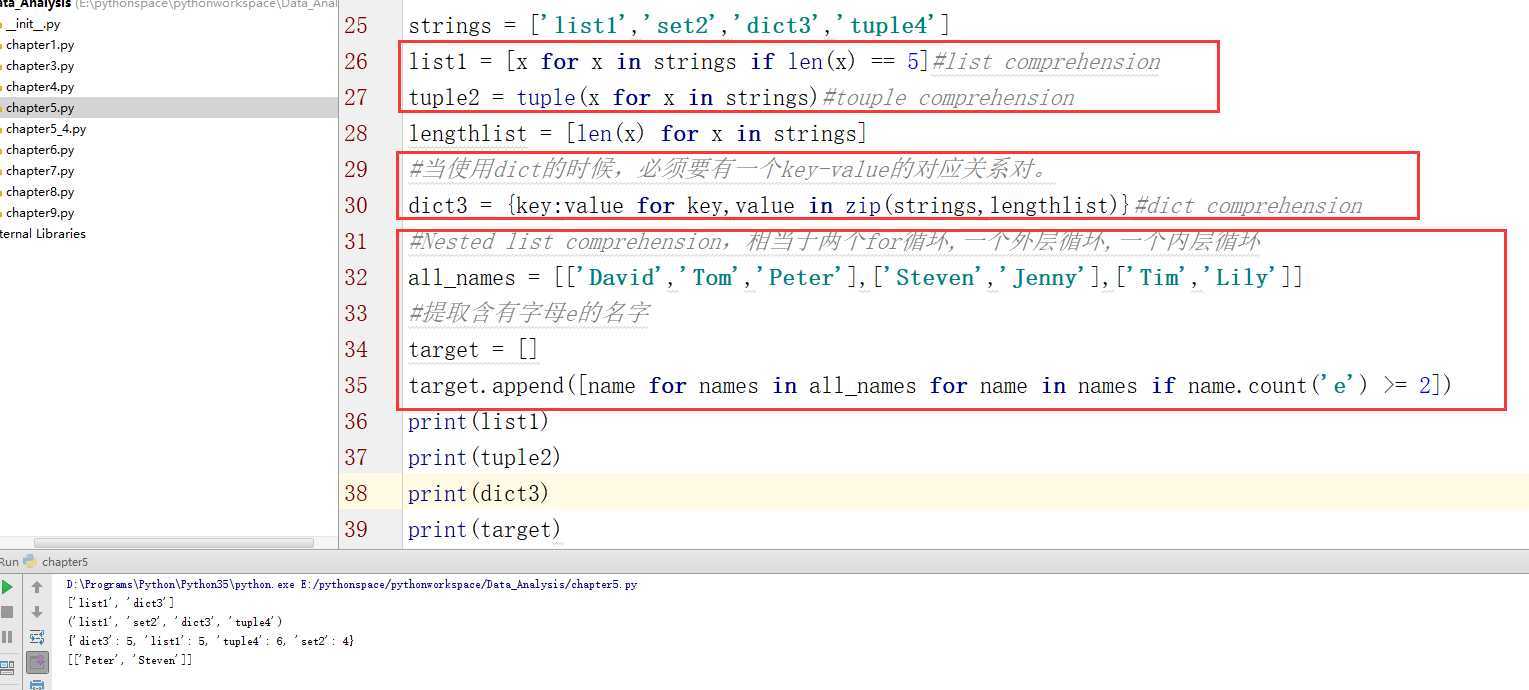Image resolution: width=1529 pixels, height=690 pixels.
Task: Click the 'Nested list comprehension' comment line
Action: tap(834, 242)
